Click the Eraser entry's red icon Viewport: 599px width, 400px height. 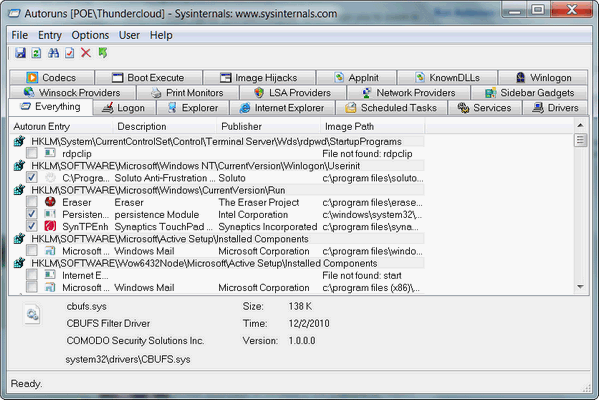[x=50, y=202]
